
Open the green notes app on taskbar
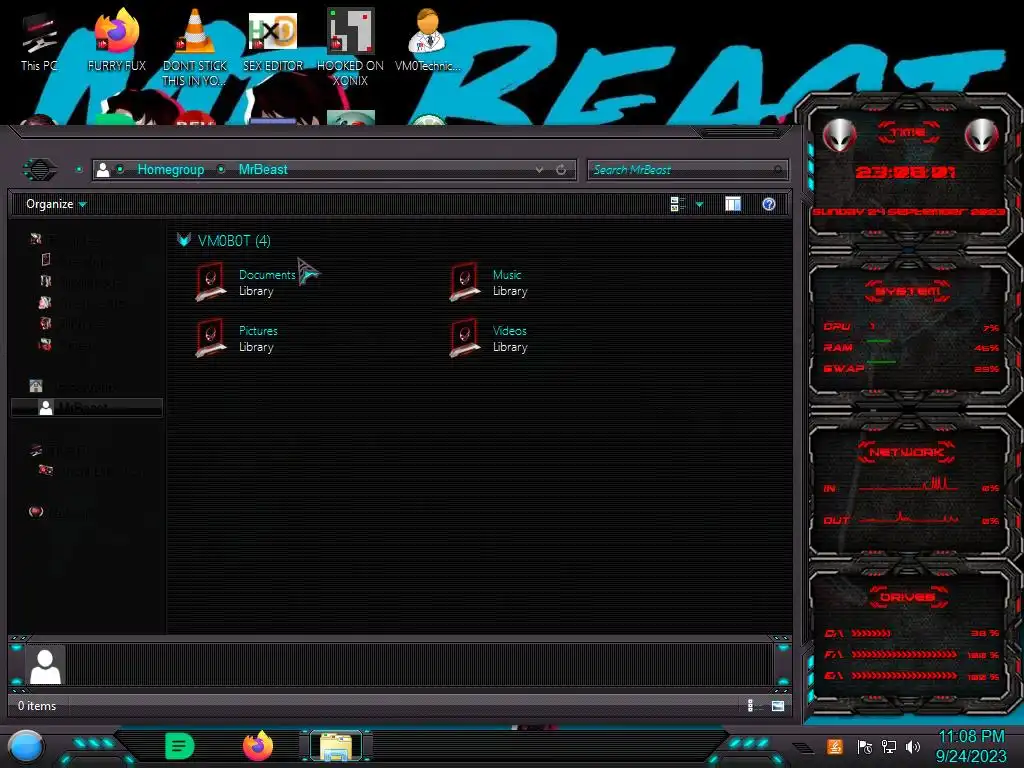tap(180, 746)
